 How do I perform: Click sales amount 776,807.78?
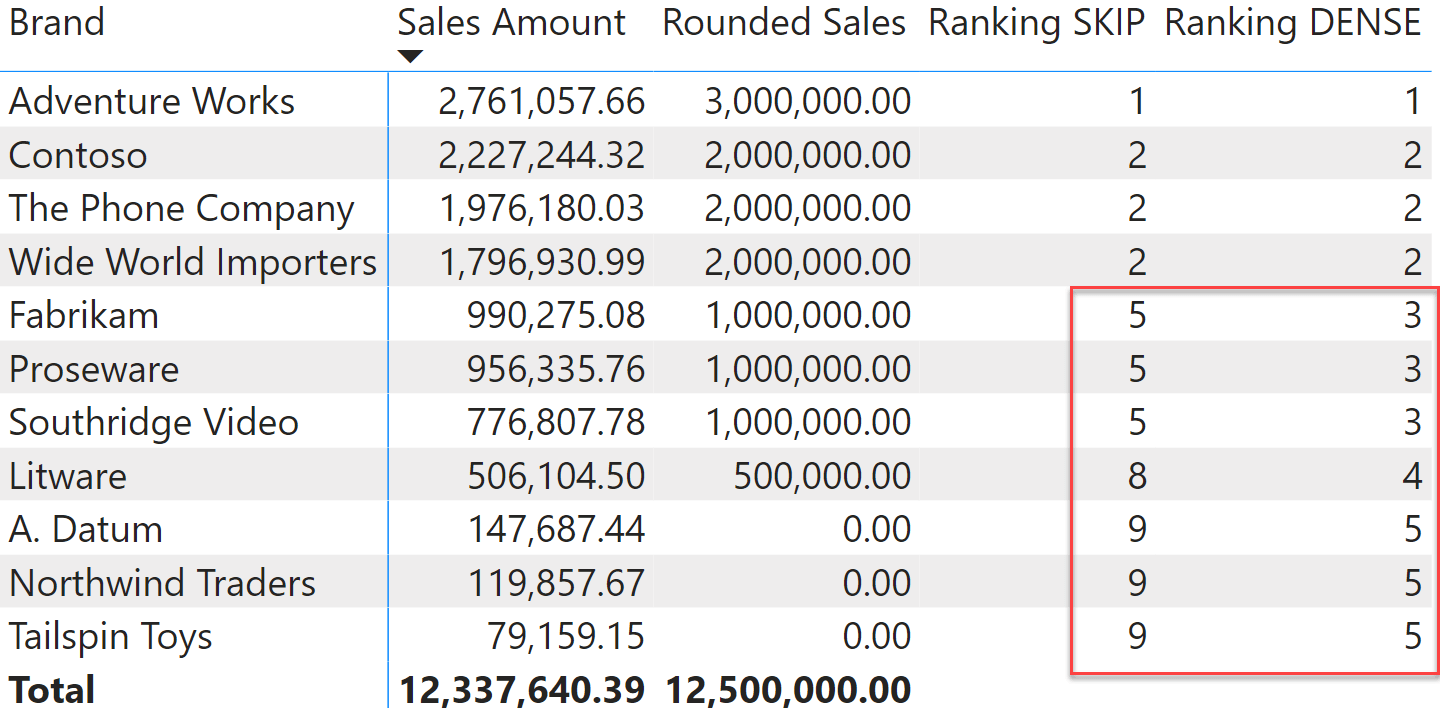556,422
